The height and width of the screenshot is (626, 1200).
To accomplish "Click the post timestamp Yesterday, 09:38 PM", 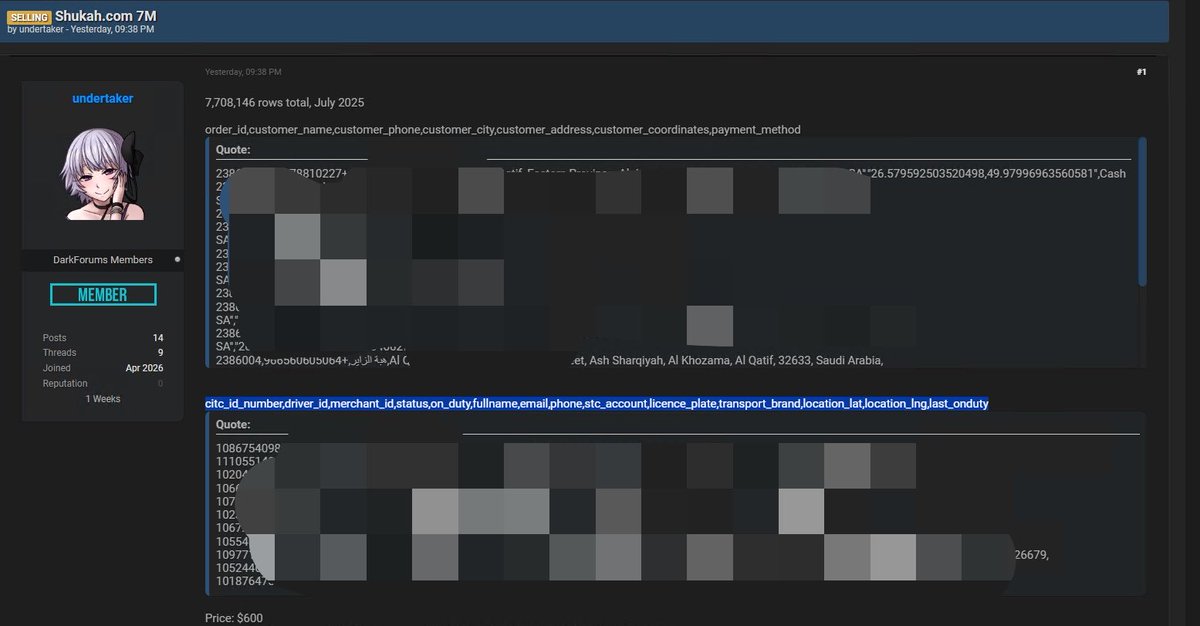I will tap(243, 72).
